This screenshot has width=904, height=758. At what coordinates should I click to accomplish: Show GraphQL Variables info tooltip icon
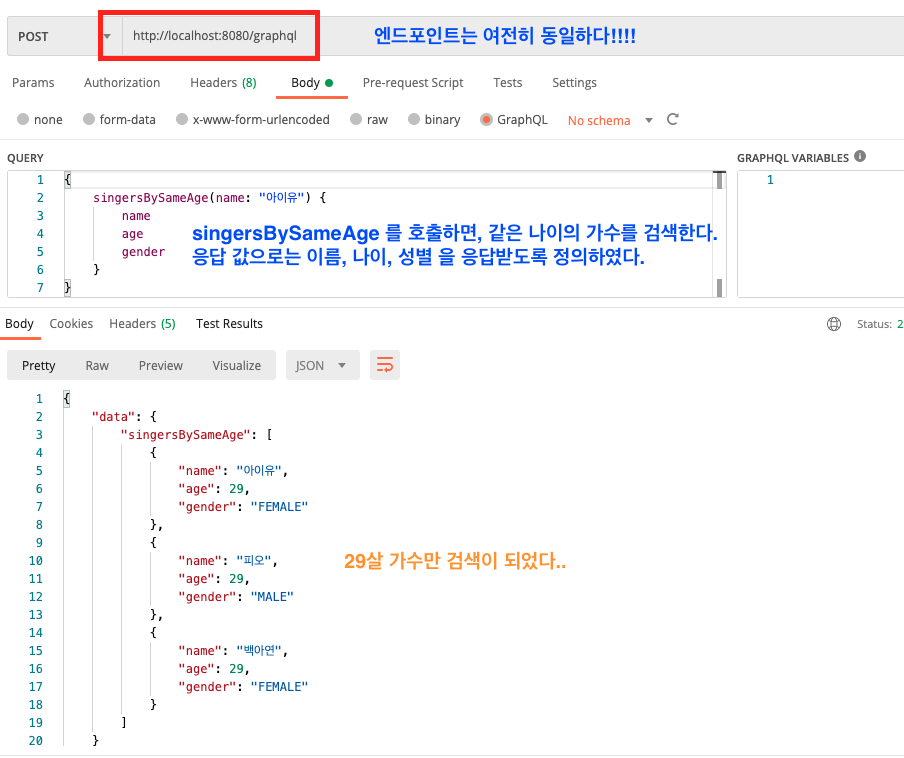click(x=860, y=156)
